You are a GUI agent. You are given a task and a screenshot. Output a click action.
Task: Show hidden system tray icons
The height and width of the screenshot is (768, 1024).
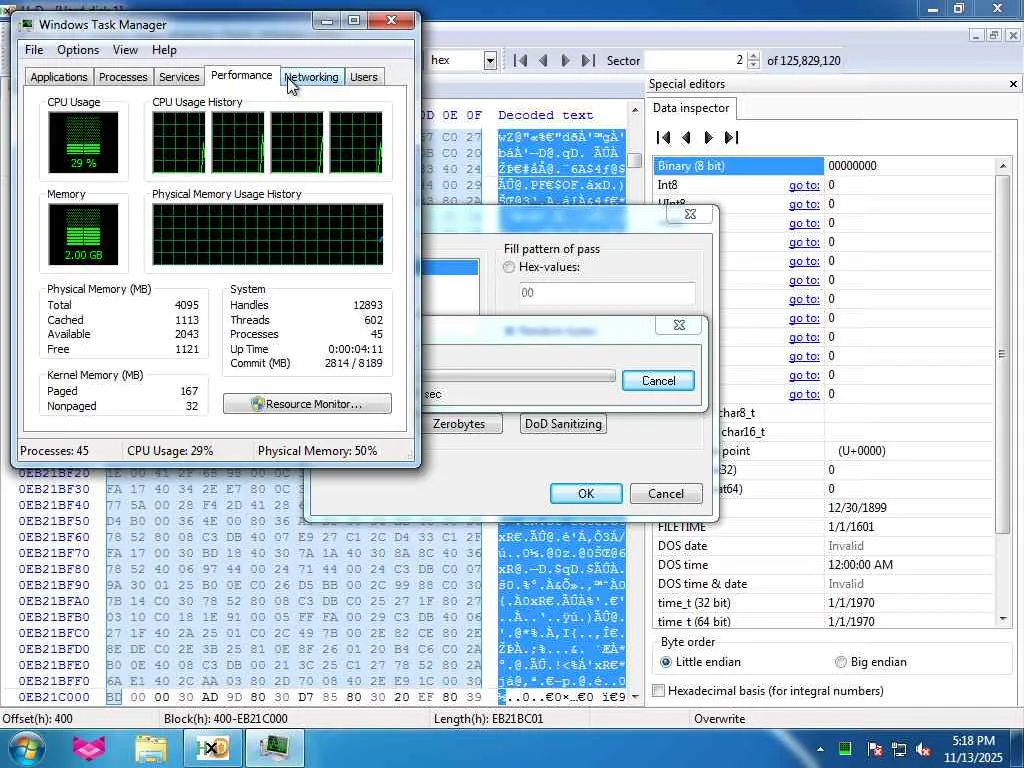click(x=820, y=748)
